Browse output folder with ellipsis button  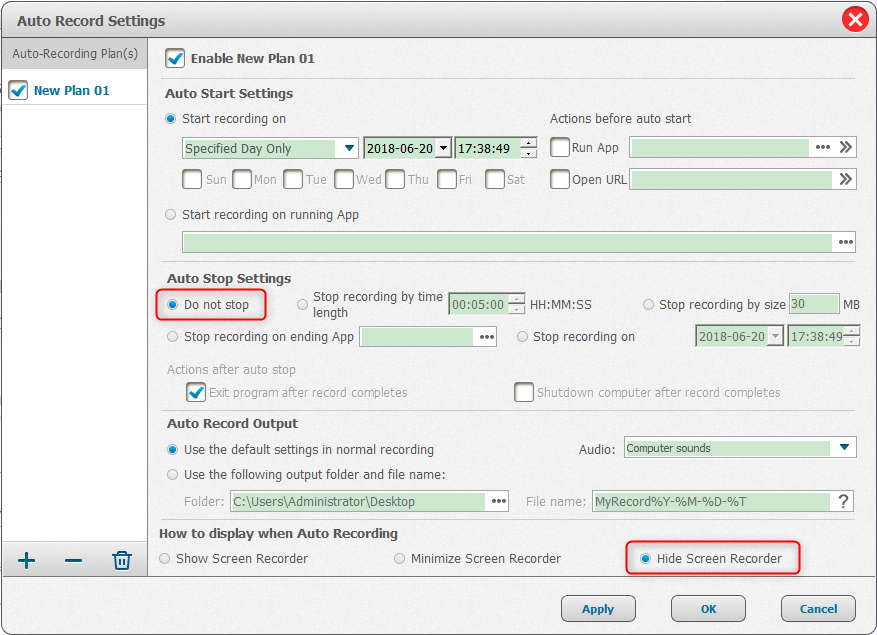[497, 501]
